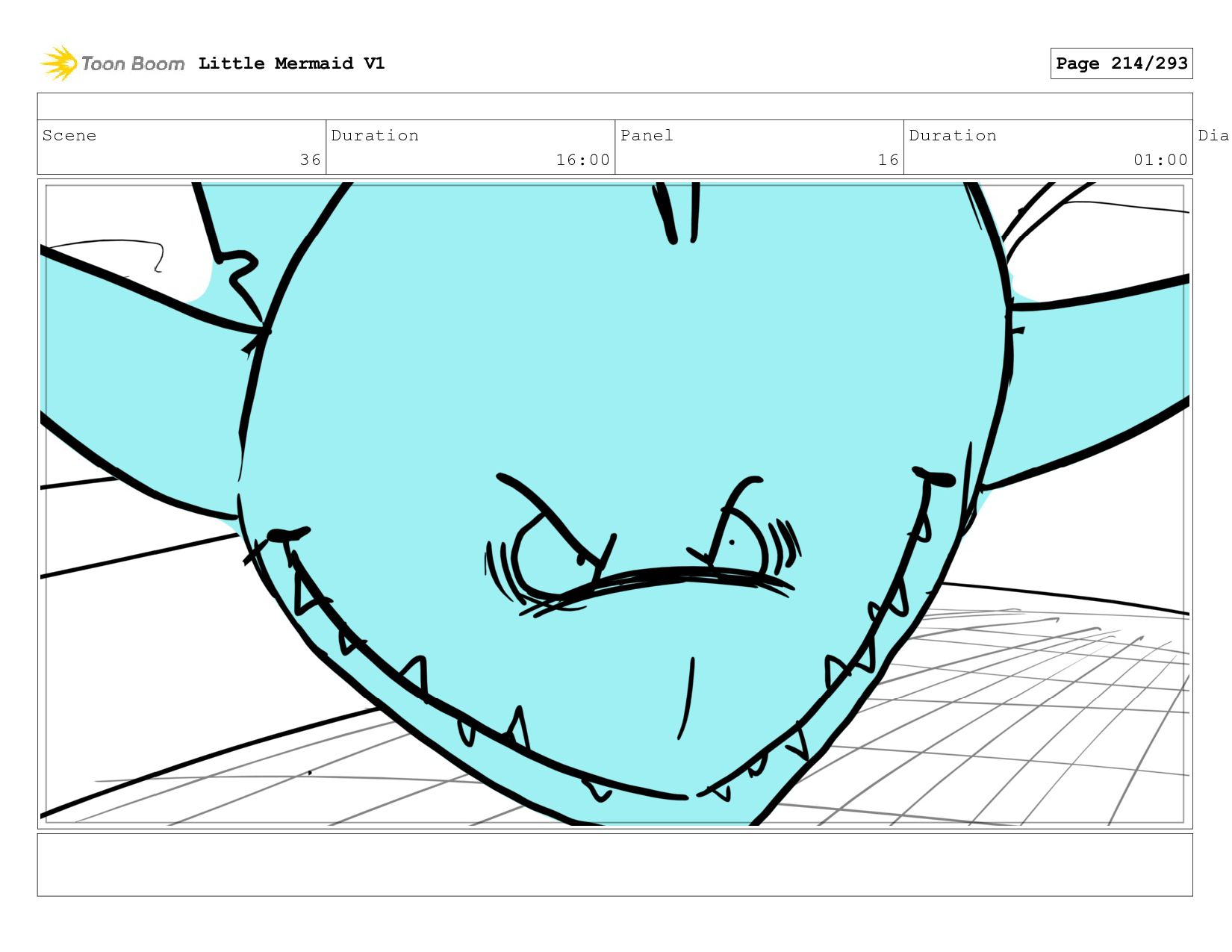Click the 'Scene' label

pos(69,135)
